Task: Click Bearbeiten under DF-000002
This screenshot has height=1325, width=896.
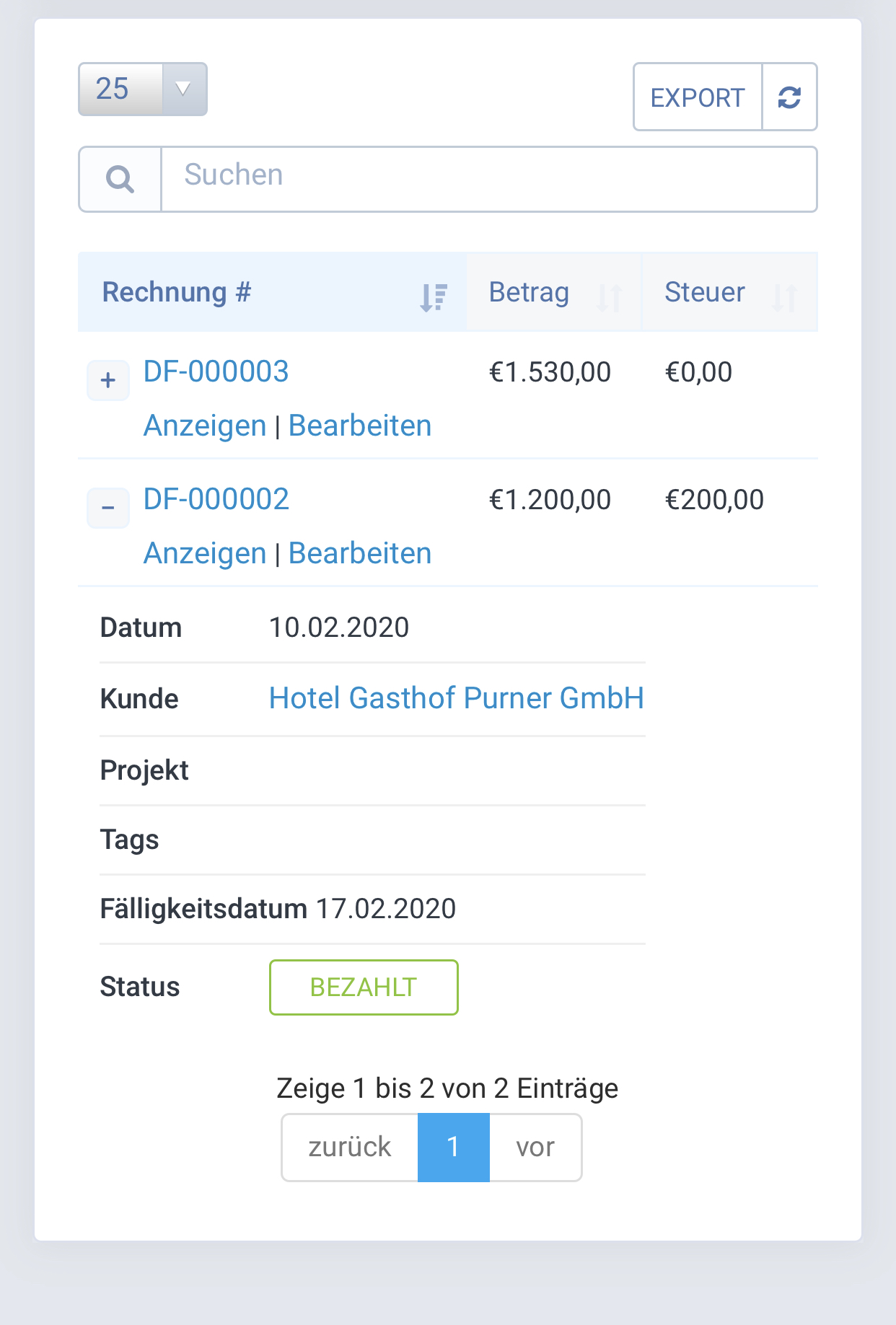Action: point(360,553)
